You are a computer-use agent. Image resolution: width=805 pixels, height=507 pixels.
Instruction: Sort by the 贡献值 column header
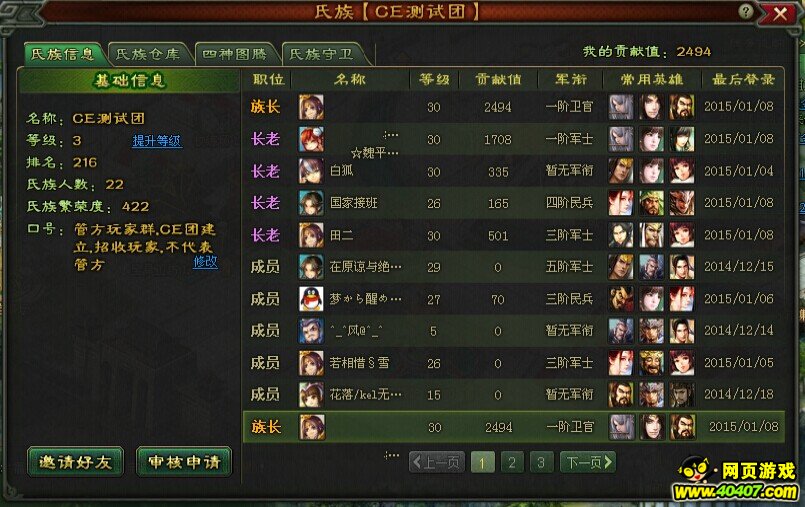pos(498,80)
